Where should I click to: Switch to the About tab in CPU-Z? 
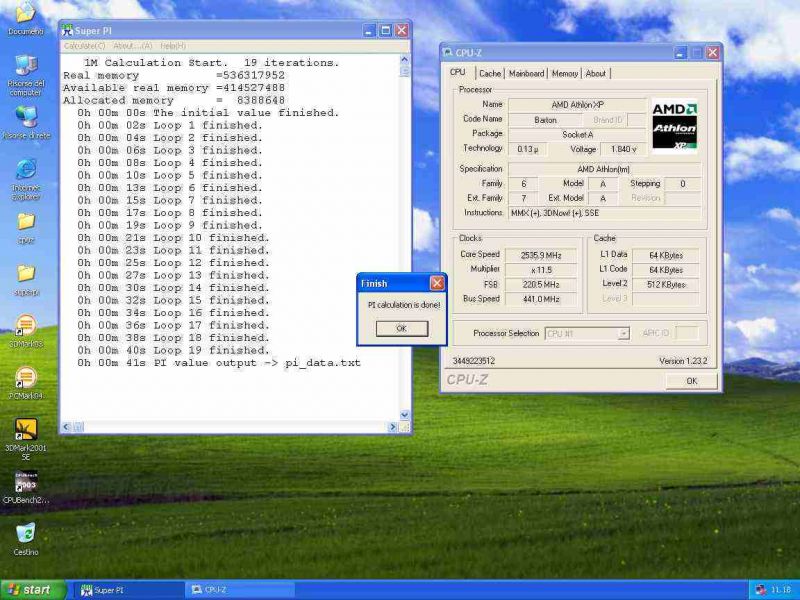[x=595, y=73]
